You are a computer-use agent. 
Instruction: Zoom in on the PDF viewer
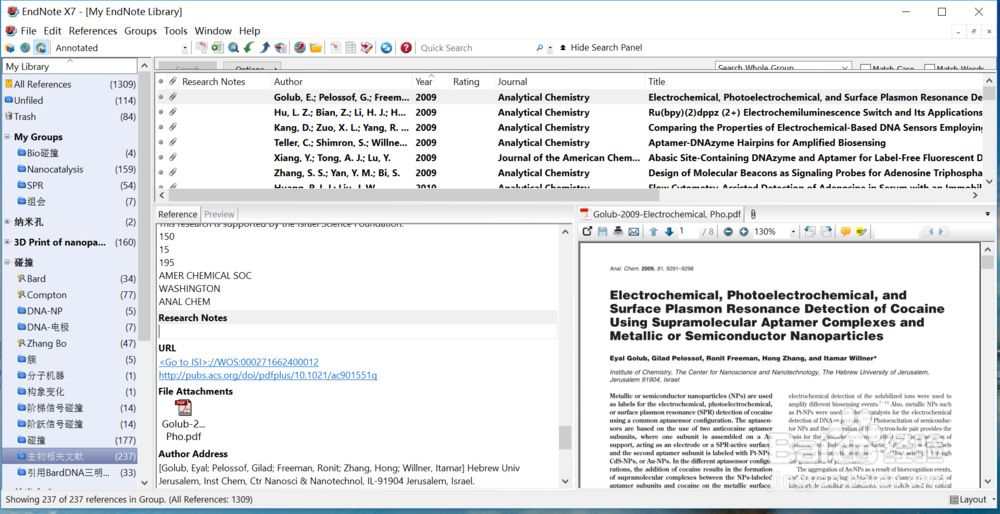tap(744, 232)
